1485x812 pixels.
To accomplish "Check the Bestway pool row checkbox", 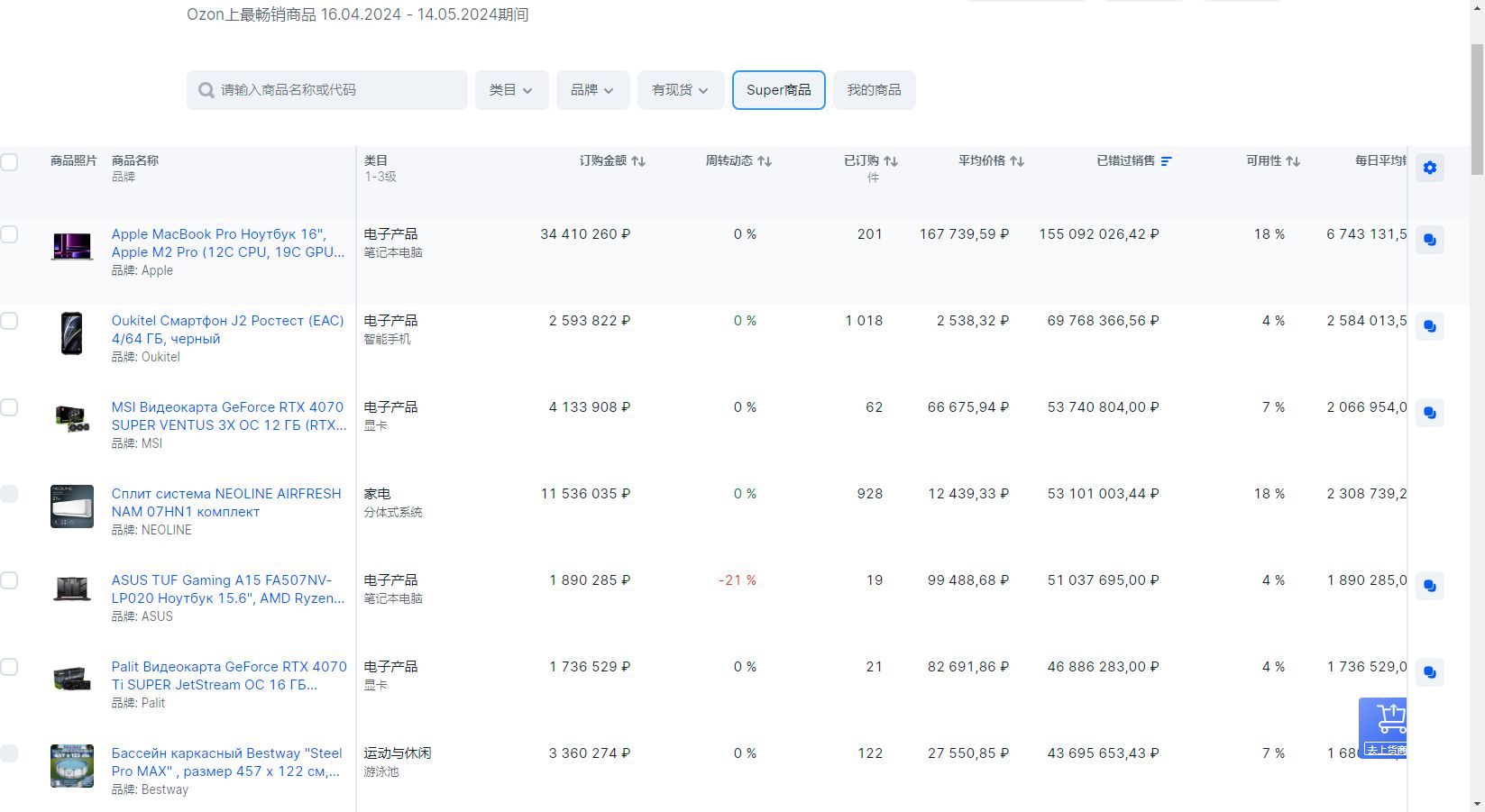I will tap(9, 753).
